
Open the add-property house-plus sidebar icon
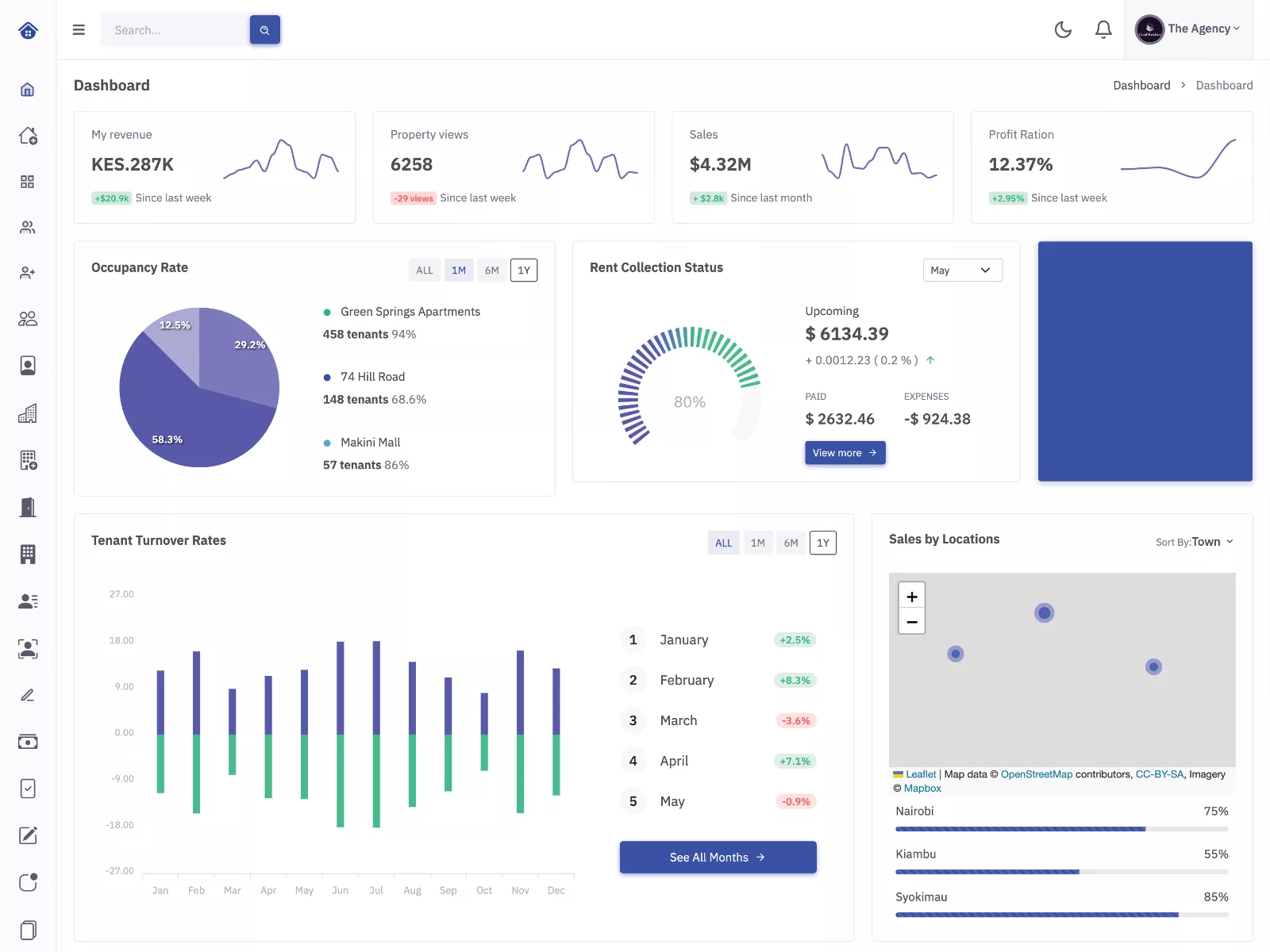point(28,136)
